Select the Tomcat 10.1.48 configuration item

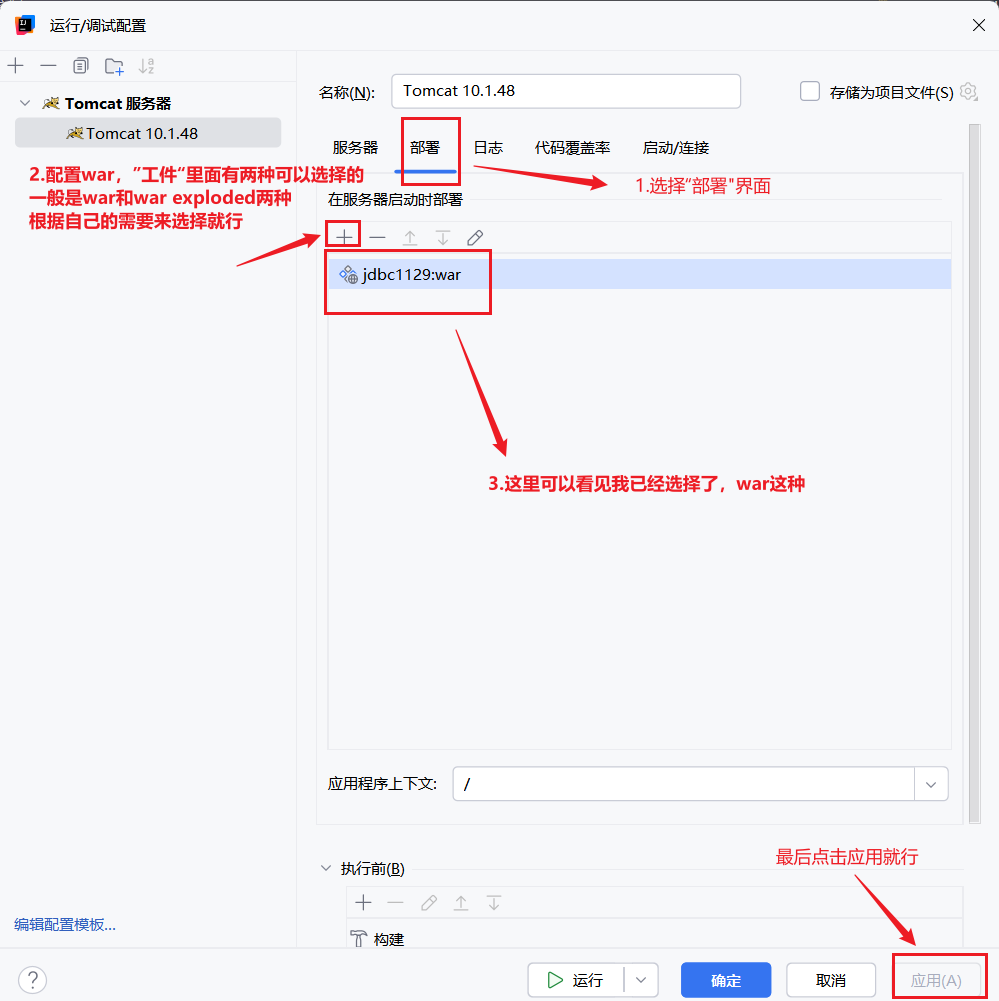(148, 133)
